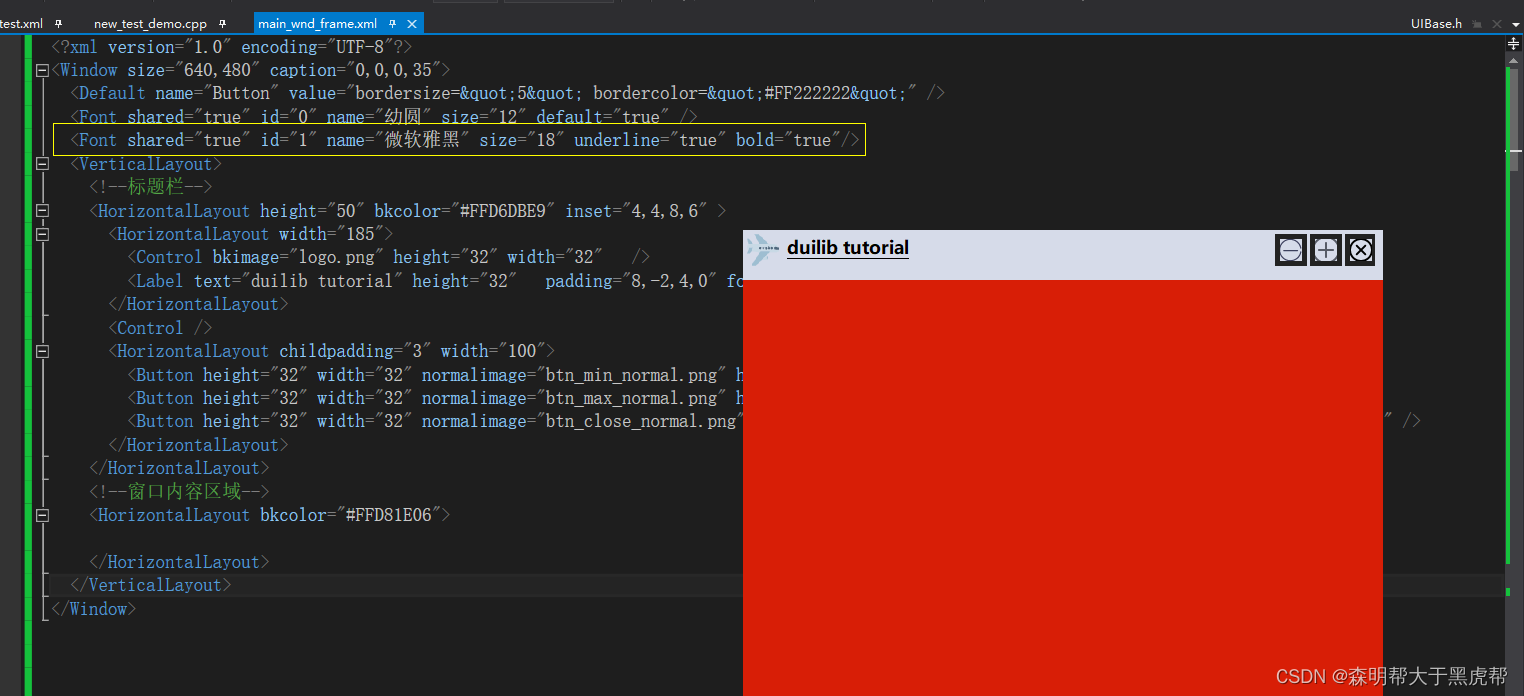
Task: Collapse the HorizontalLayout bkcolor="#FFD81E06" block
Action: pos(42,515)
